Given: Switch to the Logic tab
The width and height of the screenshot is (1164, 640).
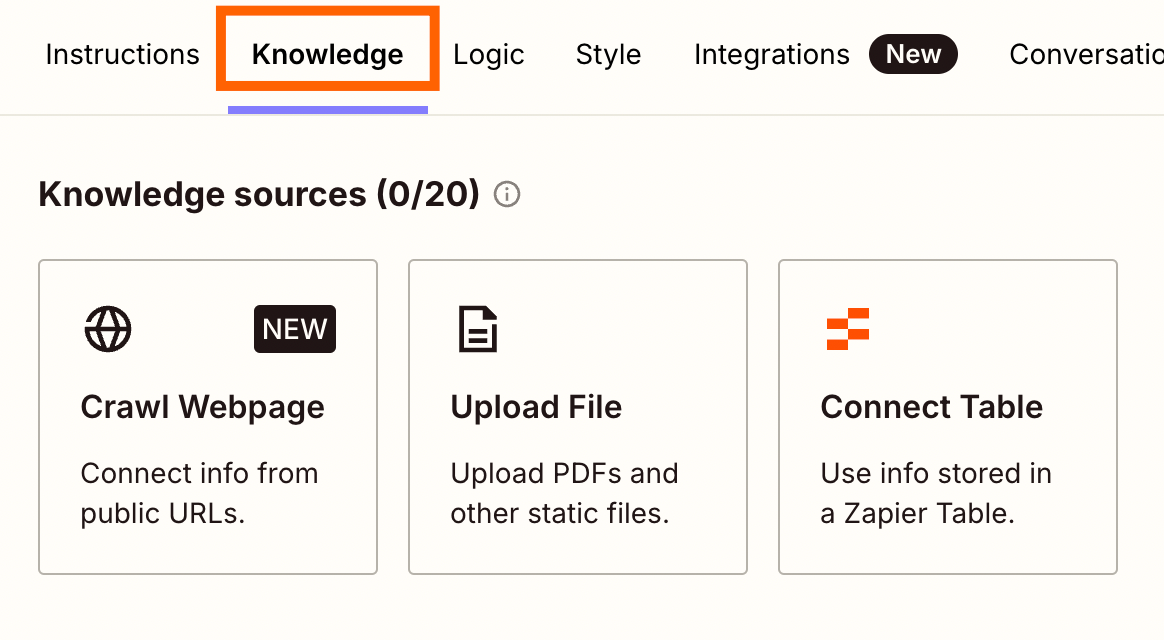Looking at the screenshot, I should pos(488,54).
